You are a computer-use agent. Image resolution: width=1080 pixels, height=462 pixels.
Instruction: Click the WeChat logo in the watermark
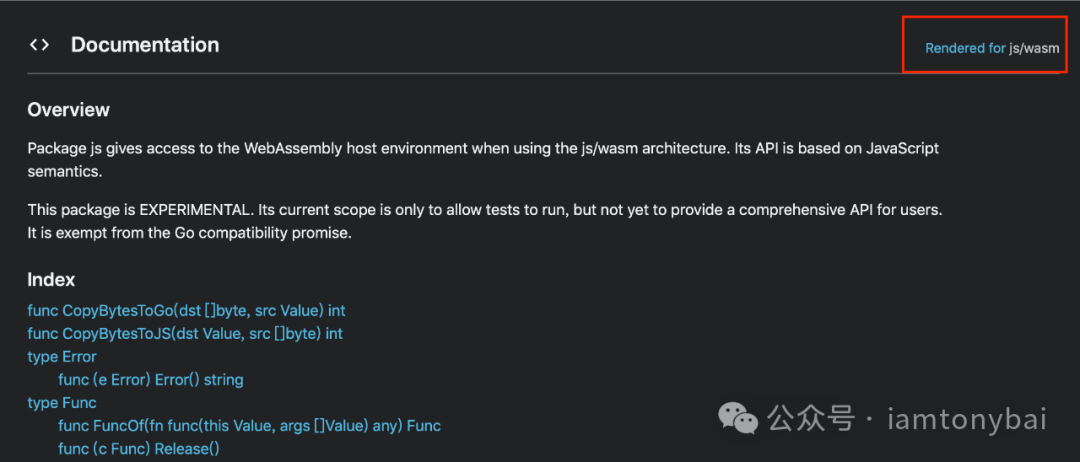(x=738, y=419)
